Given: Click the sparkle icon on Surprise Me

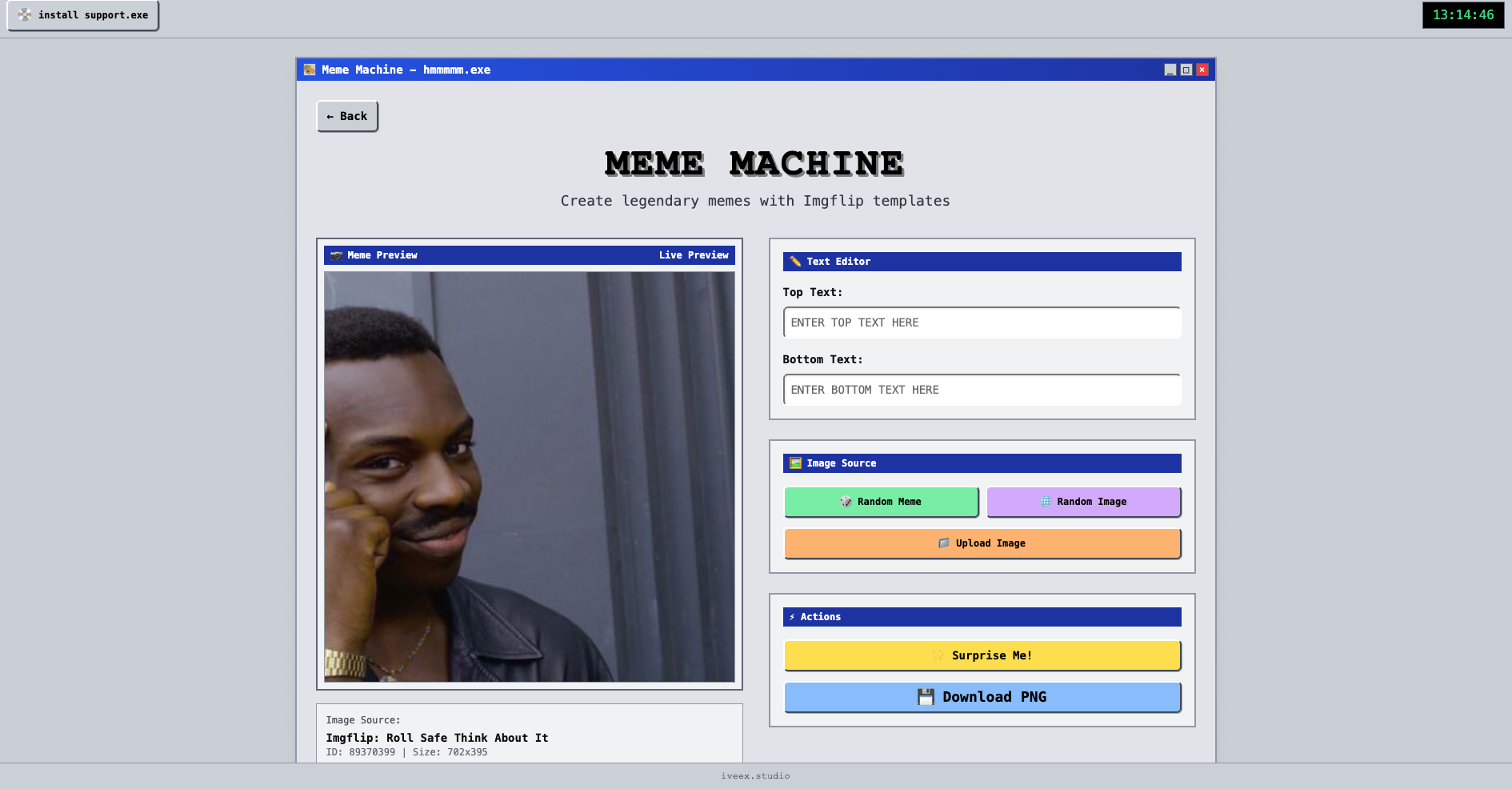Looking at the screenshot, I should pos(938,655).
